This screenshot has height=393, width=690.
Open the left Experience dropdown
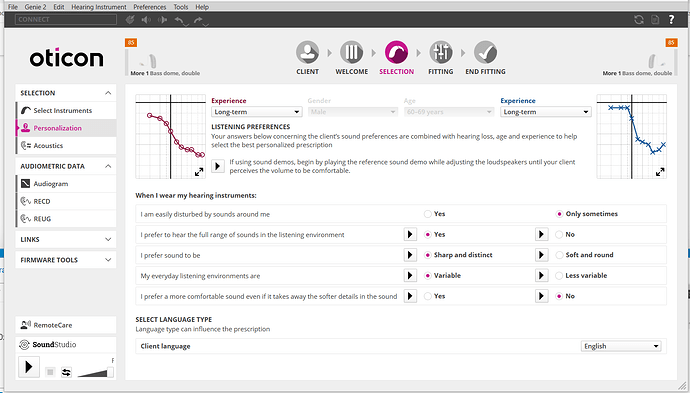click(256, 112)
